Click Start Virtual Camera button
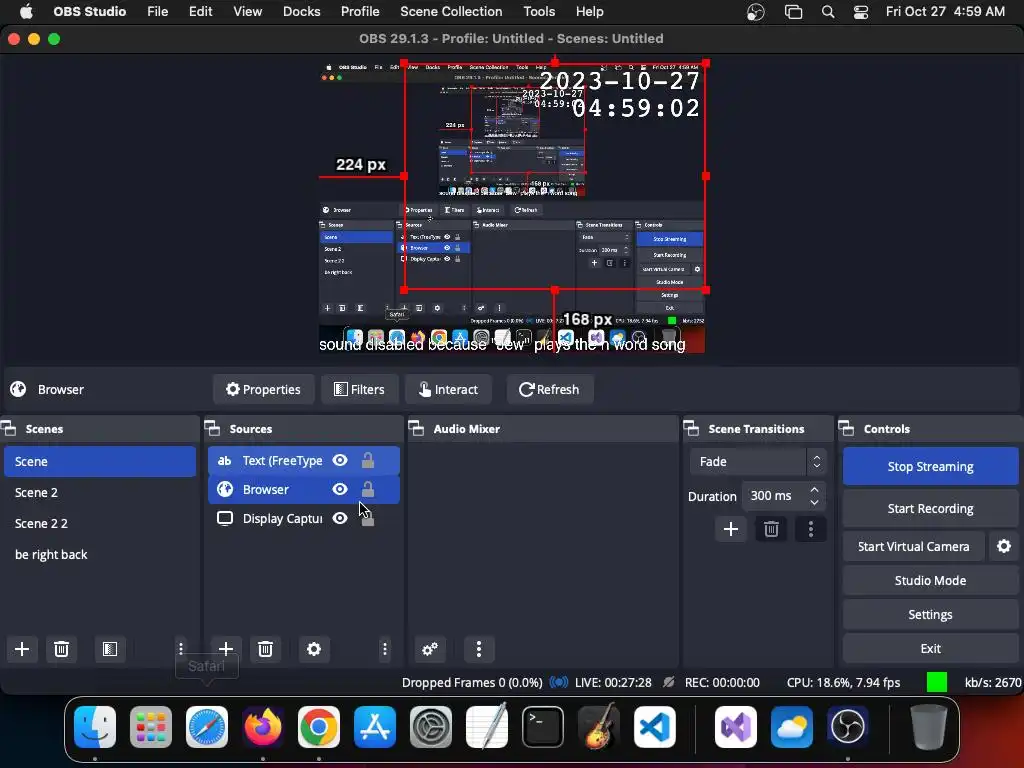 (x=914, y=547)
